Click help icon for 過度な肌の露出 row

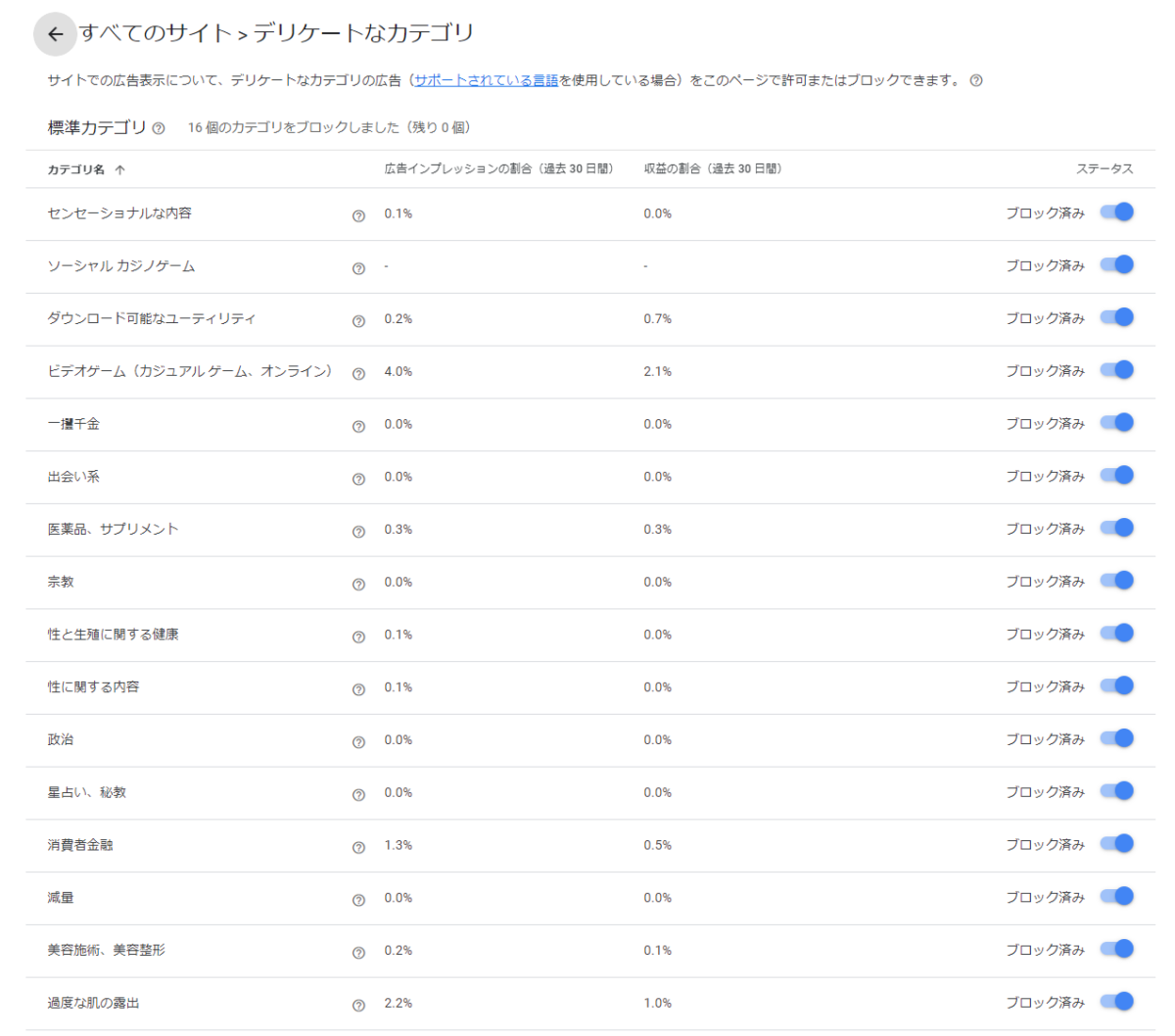tap(358, 1005)
